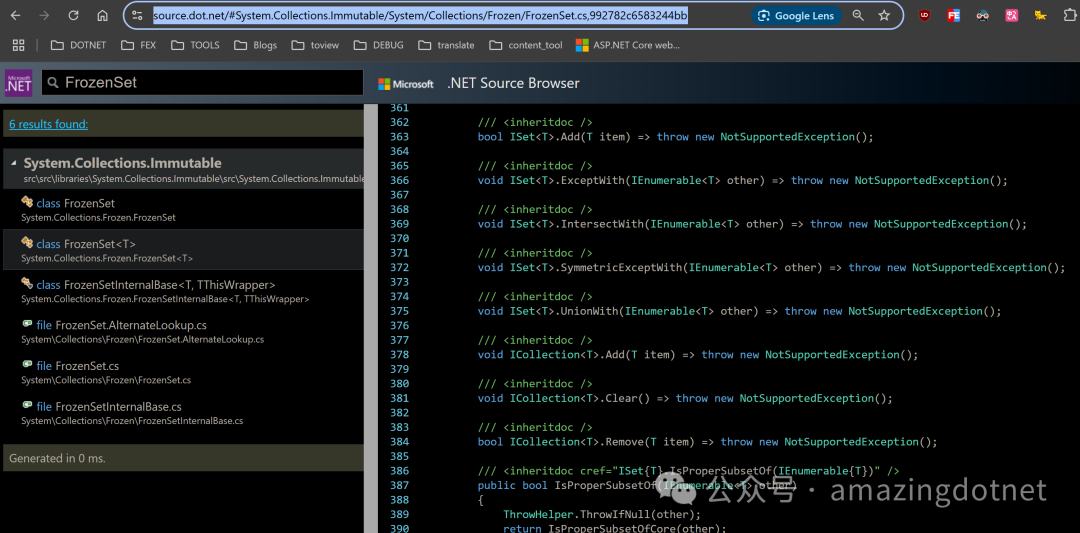Viewport: 1080px width, 533px height.
Task: Click the .NET logo icon
Action: pos(19,83)
